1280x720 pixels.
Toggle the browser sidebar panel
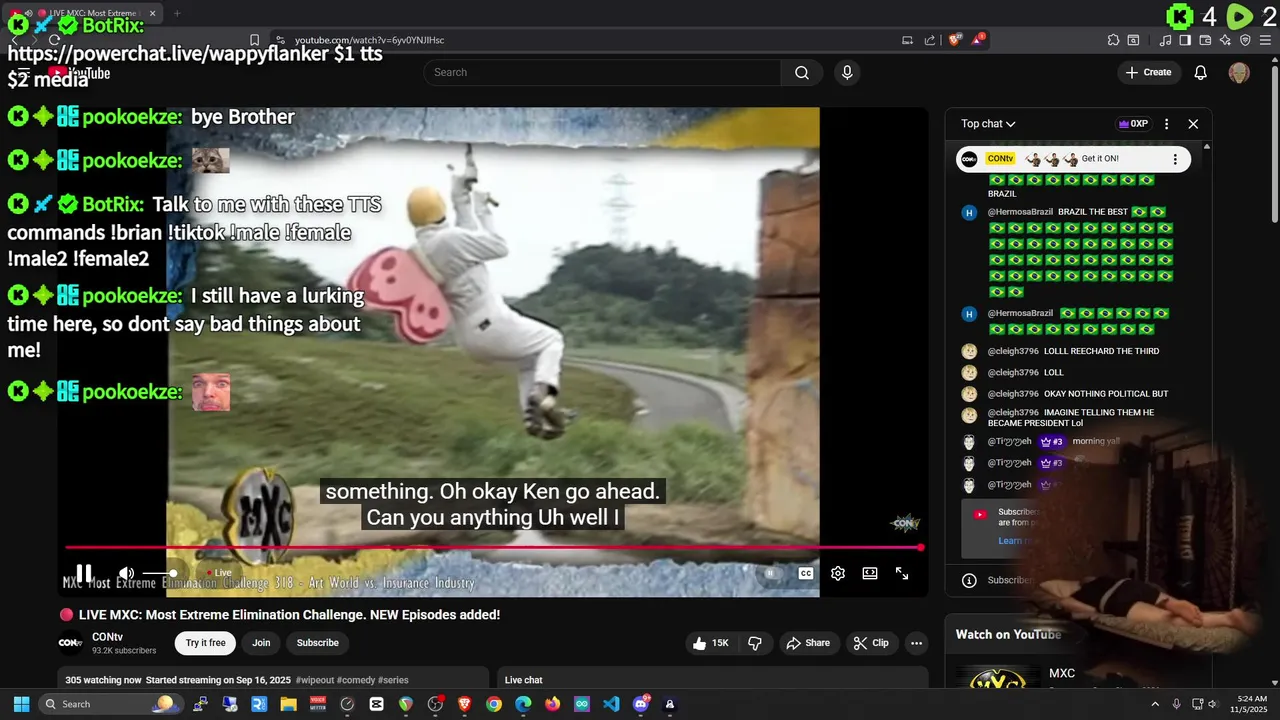click(1185, 40)
